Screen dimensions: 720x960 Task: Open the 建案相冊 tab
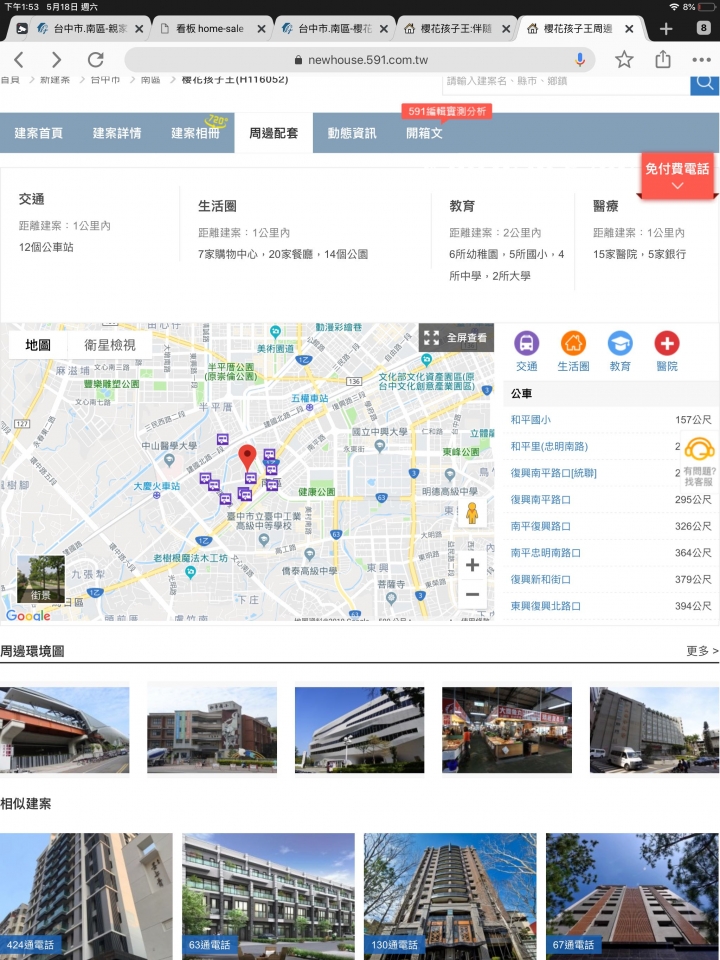click(x=195, y=133)
